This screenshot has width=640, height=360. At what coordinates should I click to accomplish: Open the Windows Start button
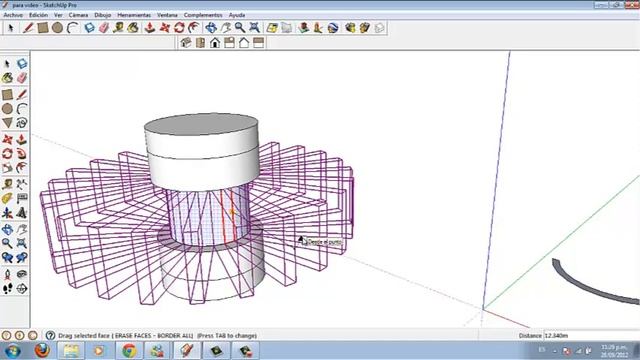point(13,351)
